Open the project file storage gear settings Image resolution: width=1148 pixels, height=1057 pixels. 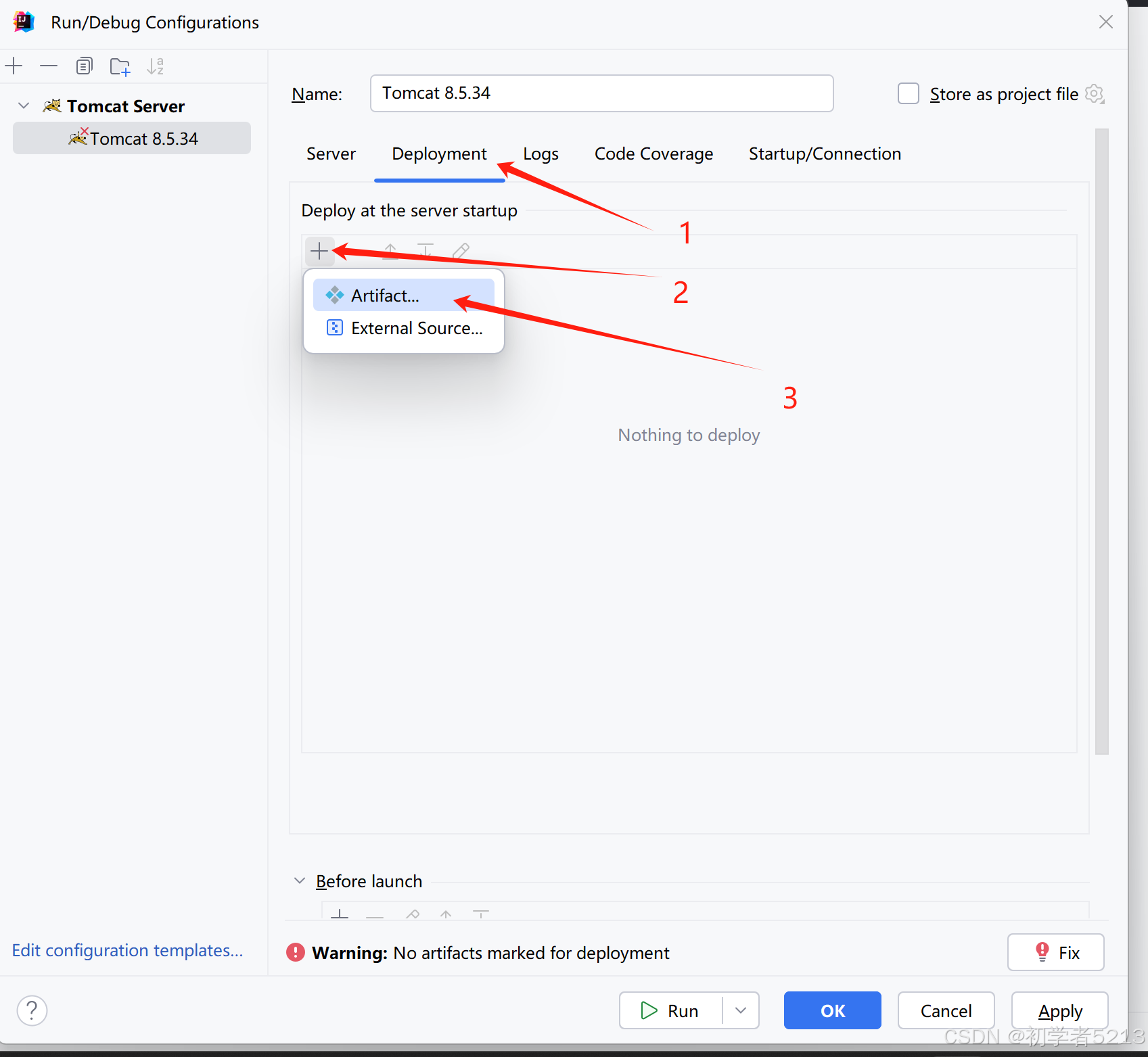click(x=1095, y=94)
